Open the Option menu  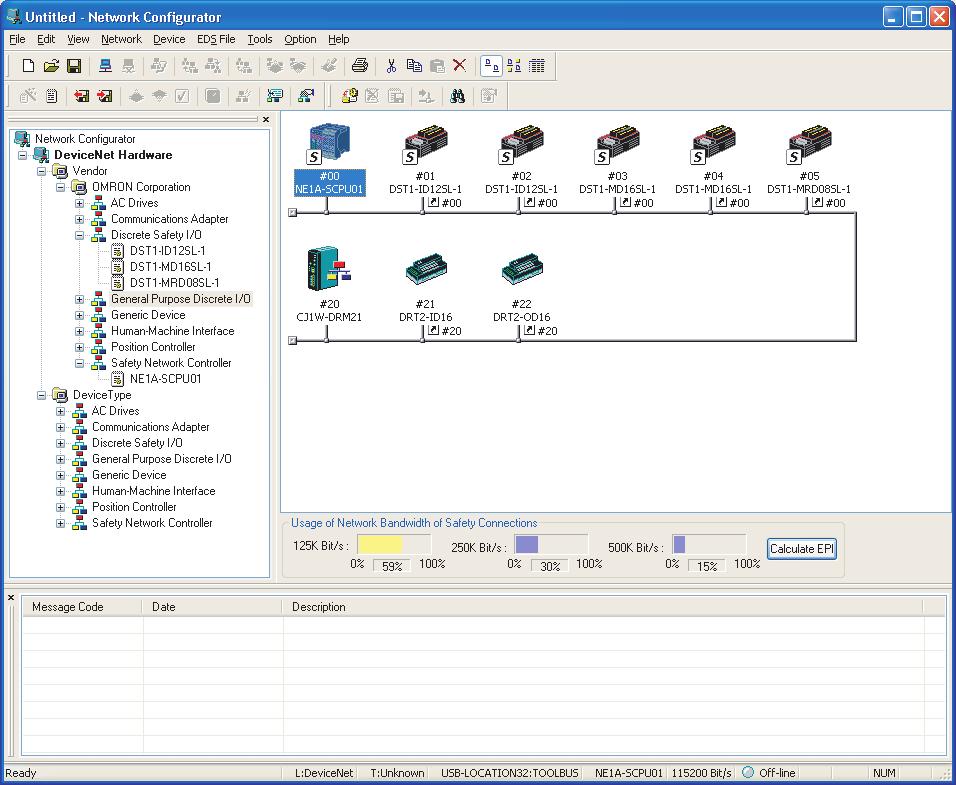click(300, 39)
